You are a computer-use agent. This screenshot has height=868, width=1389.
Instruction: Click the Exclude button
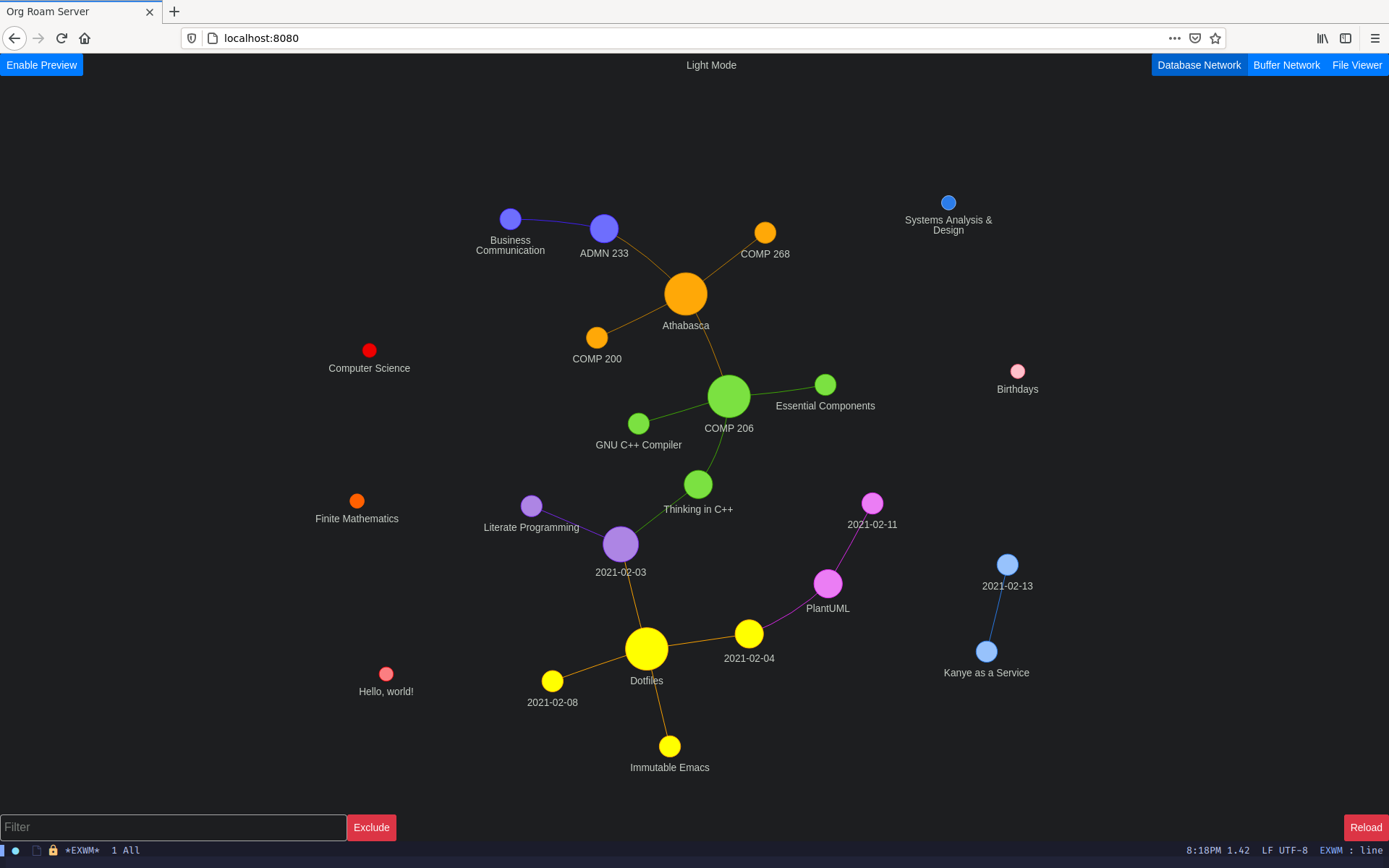click(371, 827)
